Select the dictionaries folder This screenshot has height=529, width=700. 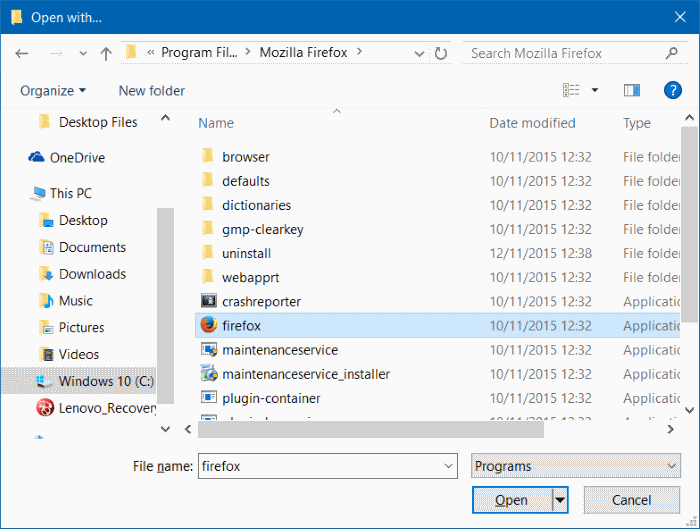click(x=256, y=205)
